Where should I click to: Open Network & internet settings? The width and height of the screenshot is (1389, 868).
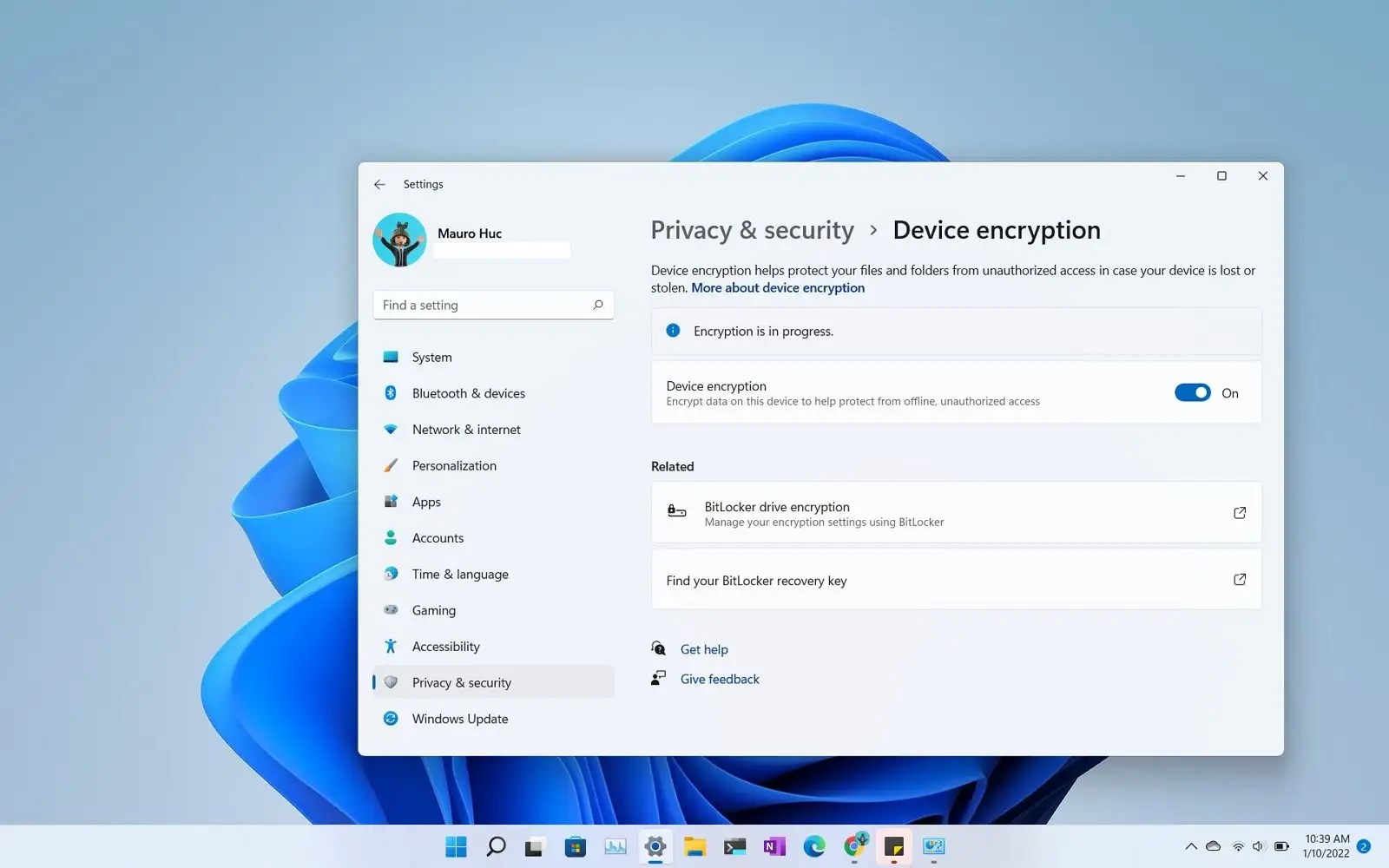(x=466, y=429)
